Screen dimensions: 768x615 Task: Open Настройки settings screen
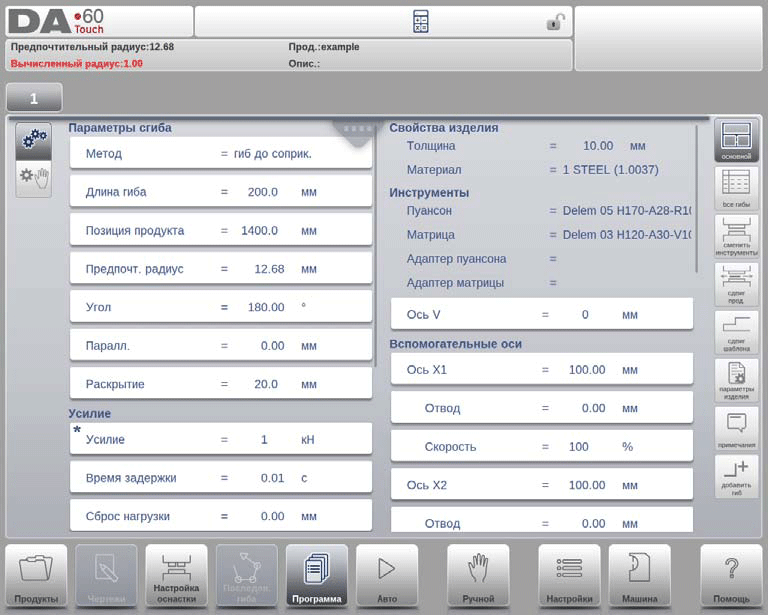(569, 576)
